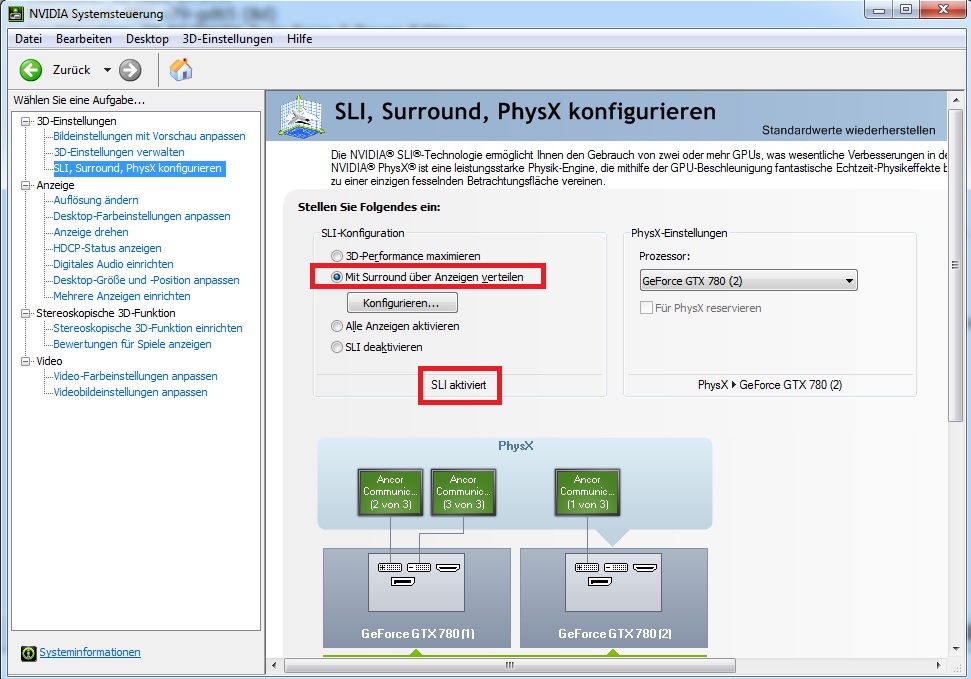
Task: Click the green Zurück back arrow icon
Action: coord(30,70)
